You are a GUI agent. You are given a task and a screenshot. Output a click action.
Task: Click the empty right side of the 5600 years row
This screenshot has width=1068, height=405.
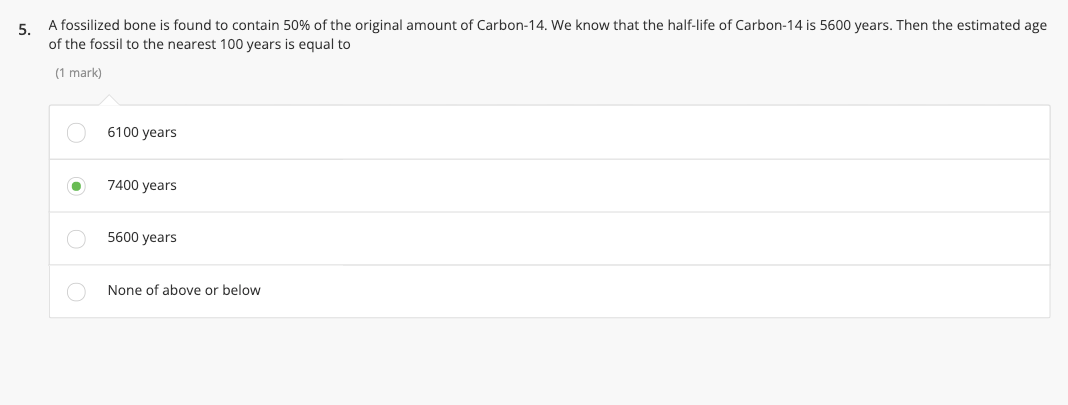[700, 238]
